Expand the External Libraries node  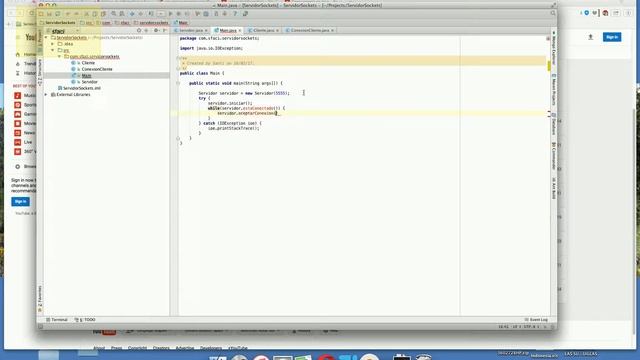click(x=46, y=94)
